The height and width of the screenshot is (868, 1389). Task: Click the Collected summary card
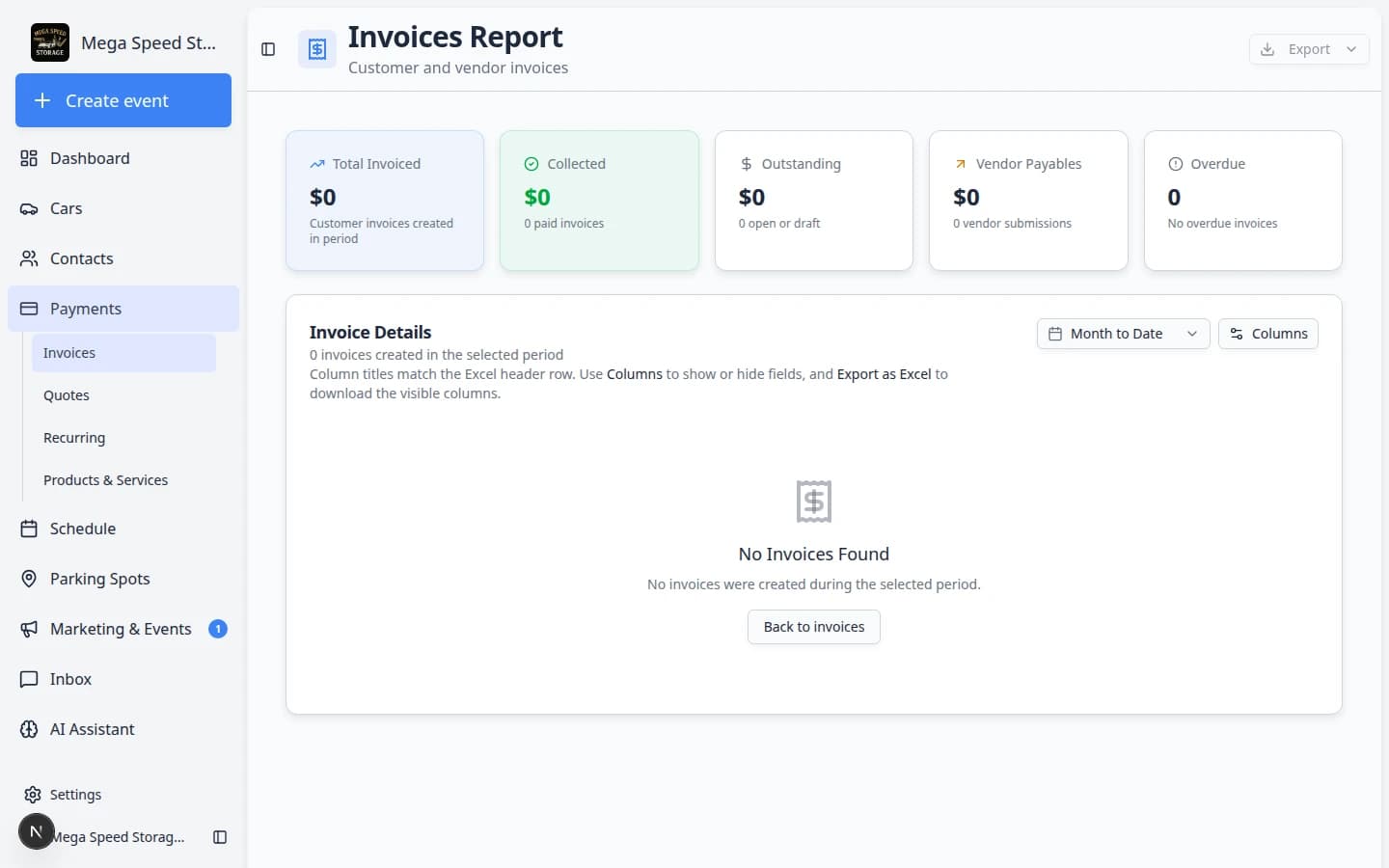tap(599, 201)
